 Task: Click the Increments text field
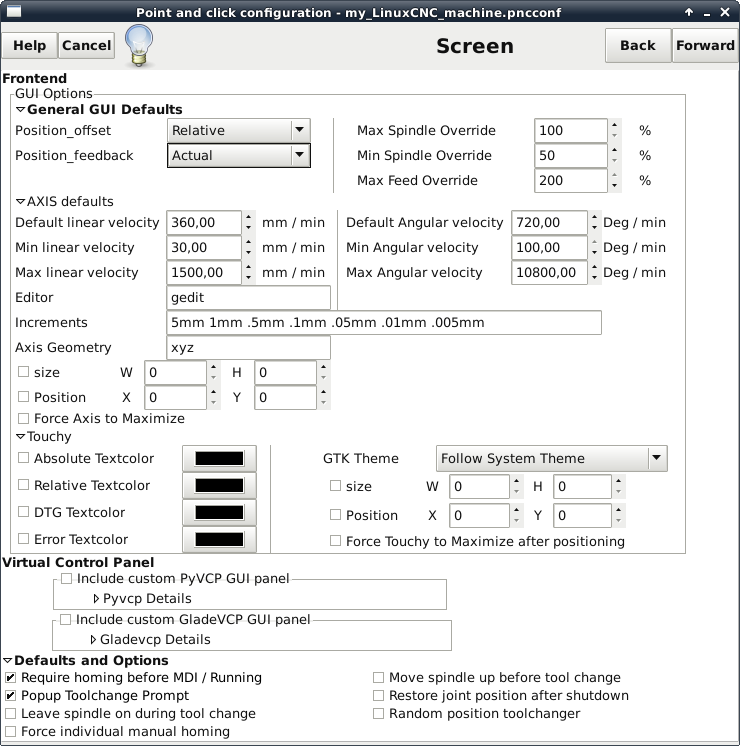[x=384, y=323]
